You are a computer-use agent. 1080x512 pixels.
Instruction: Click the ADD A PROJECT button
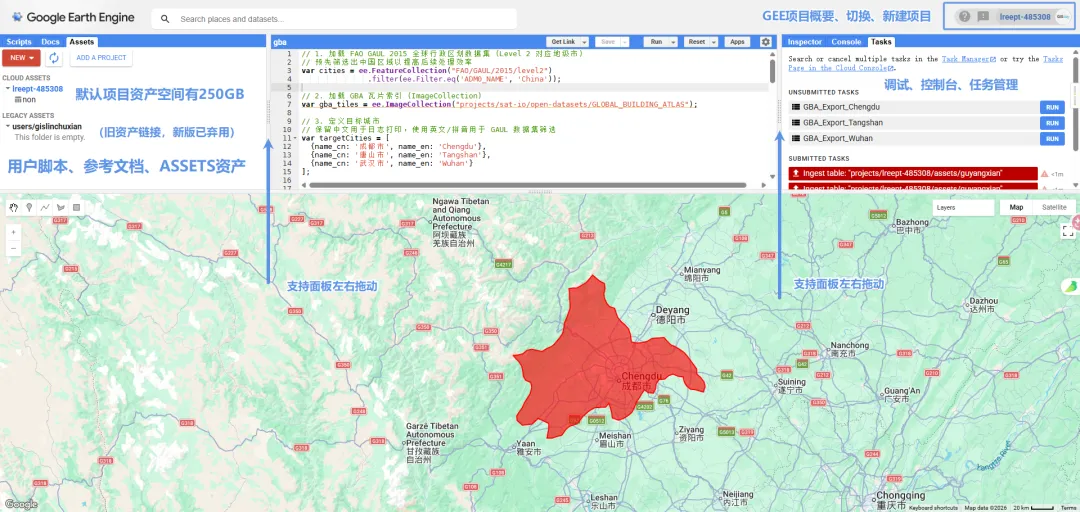[x=101, y=58]
